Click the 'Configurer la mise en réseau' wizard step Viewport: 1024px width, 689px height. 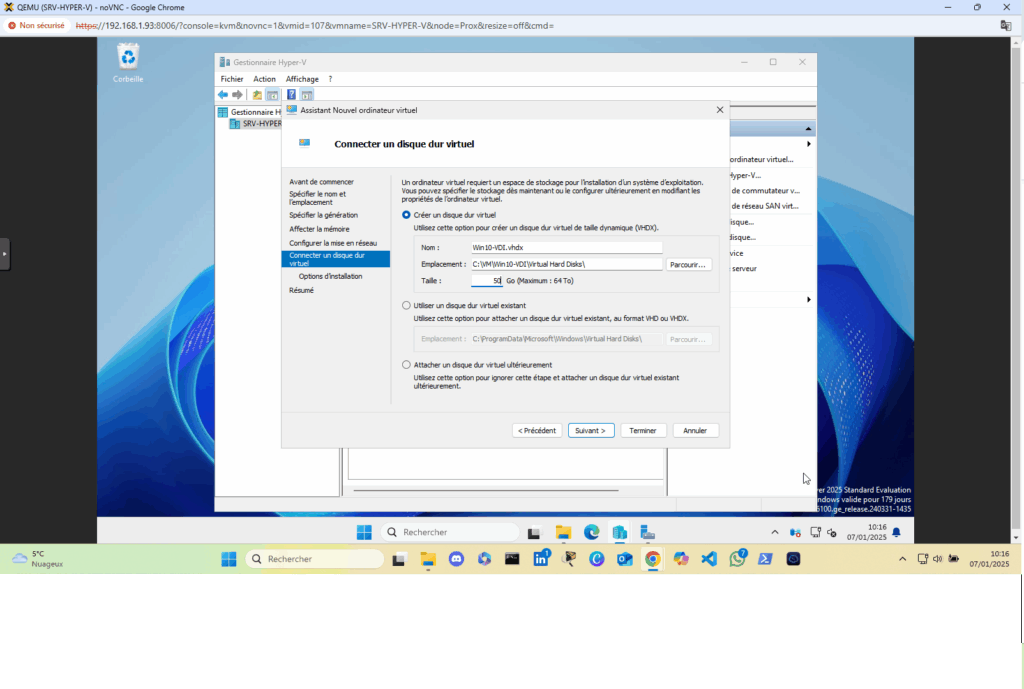point(333,243)
